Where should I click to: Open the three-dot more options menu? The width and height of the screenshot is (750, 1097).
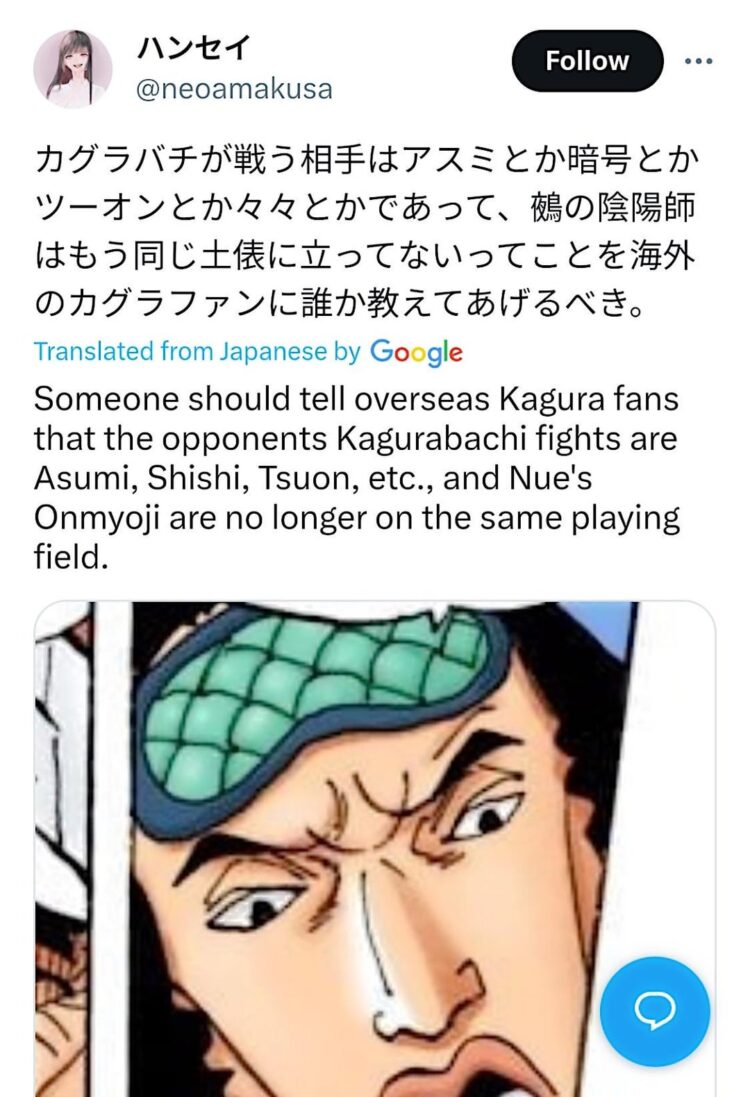tap(698, 61)
